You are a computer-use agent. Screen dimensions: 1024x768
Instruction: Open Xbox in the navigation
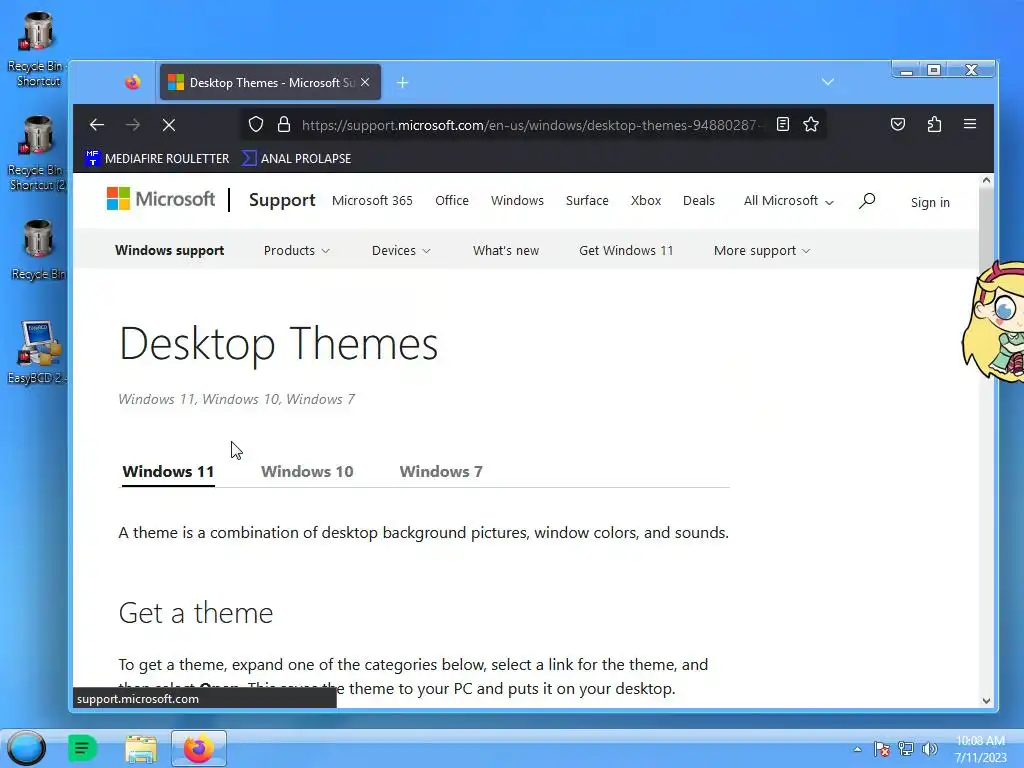646,200
